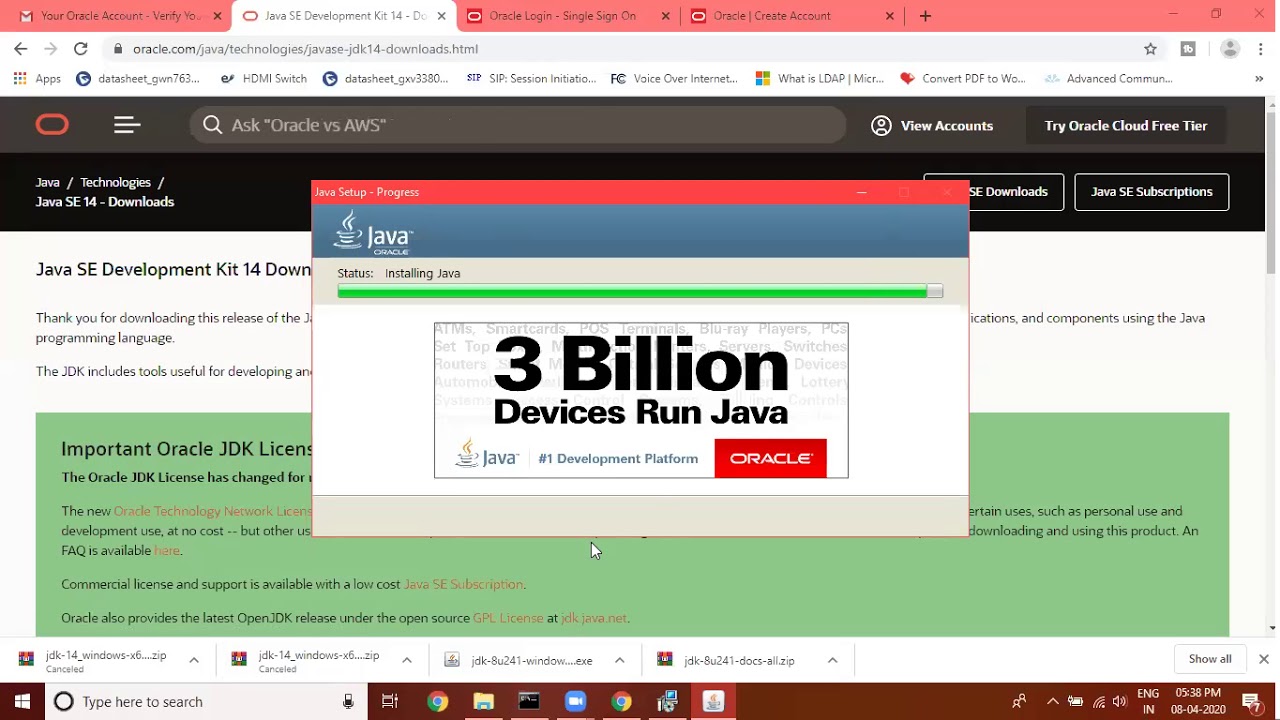Close the Your Oracle Account tab
This screenshot has height=720, width=1280.
(217, 16)
